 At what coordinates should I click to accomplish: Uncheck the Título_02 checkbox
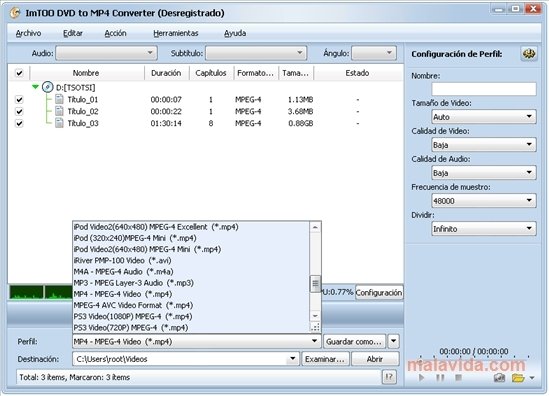click(19, 111)
